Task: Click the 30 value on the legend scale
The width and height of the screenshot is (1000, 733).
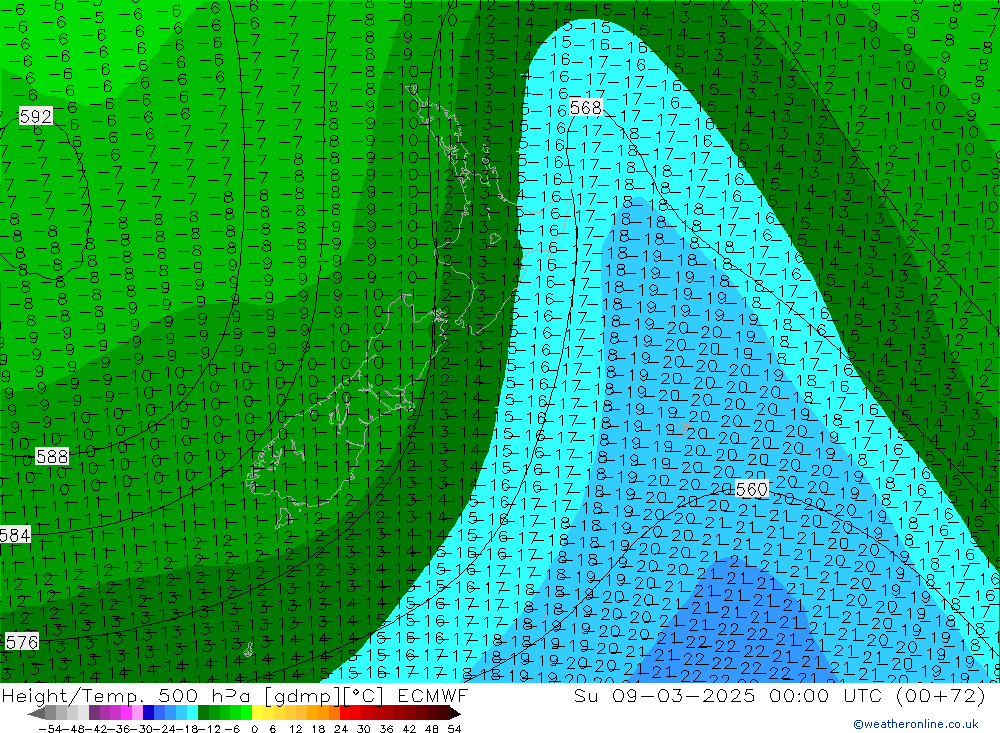Action: (x=364, y=729)
